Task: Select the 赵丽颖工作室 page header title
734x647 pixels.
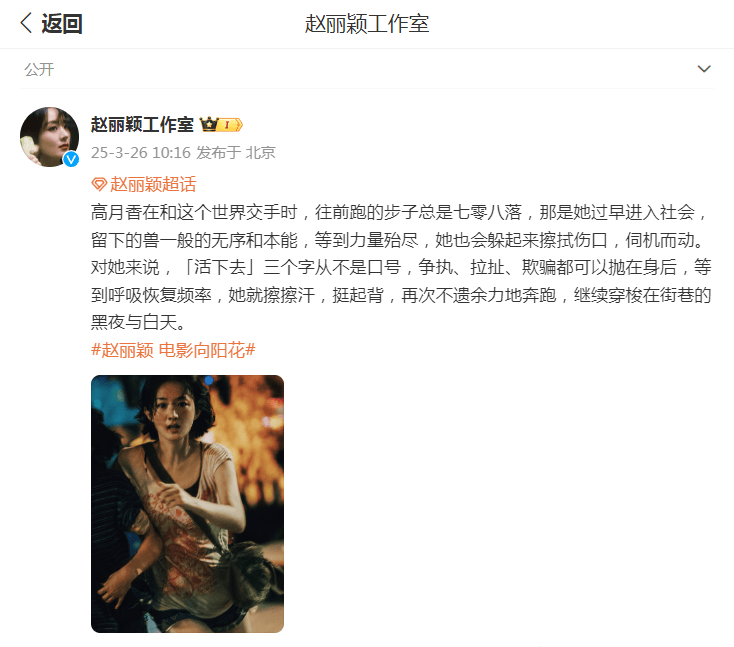Action: click(367, 23)
